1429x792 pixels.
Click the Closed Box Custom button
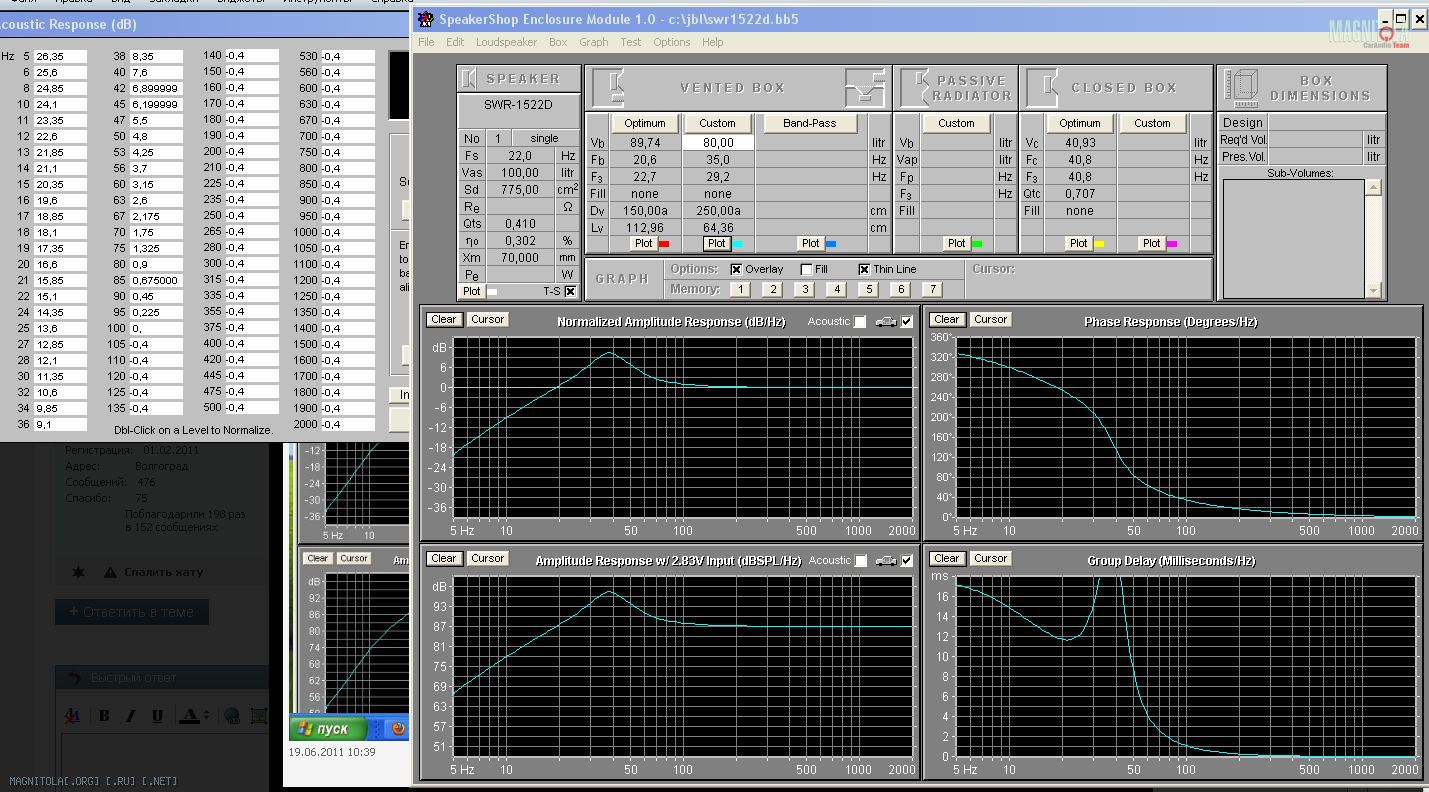pos(1152,123)
